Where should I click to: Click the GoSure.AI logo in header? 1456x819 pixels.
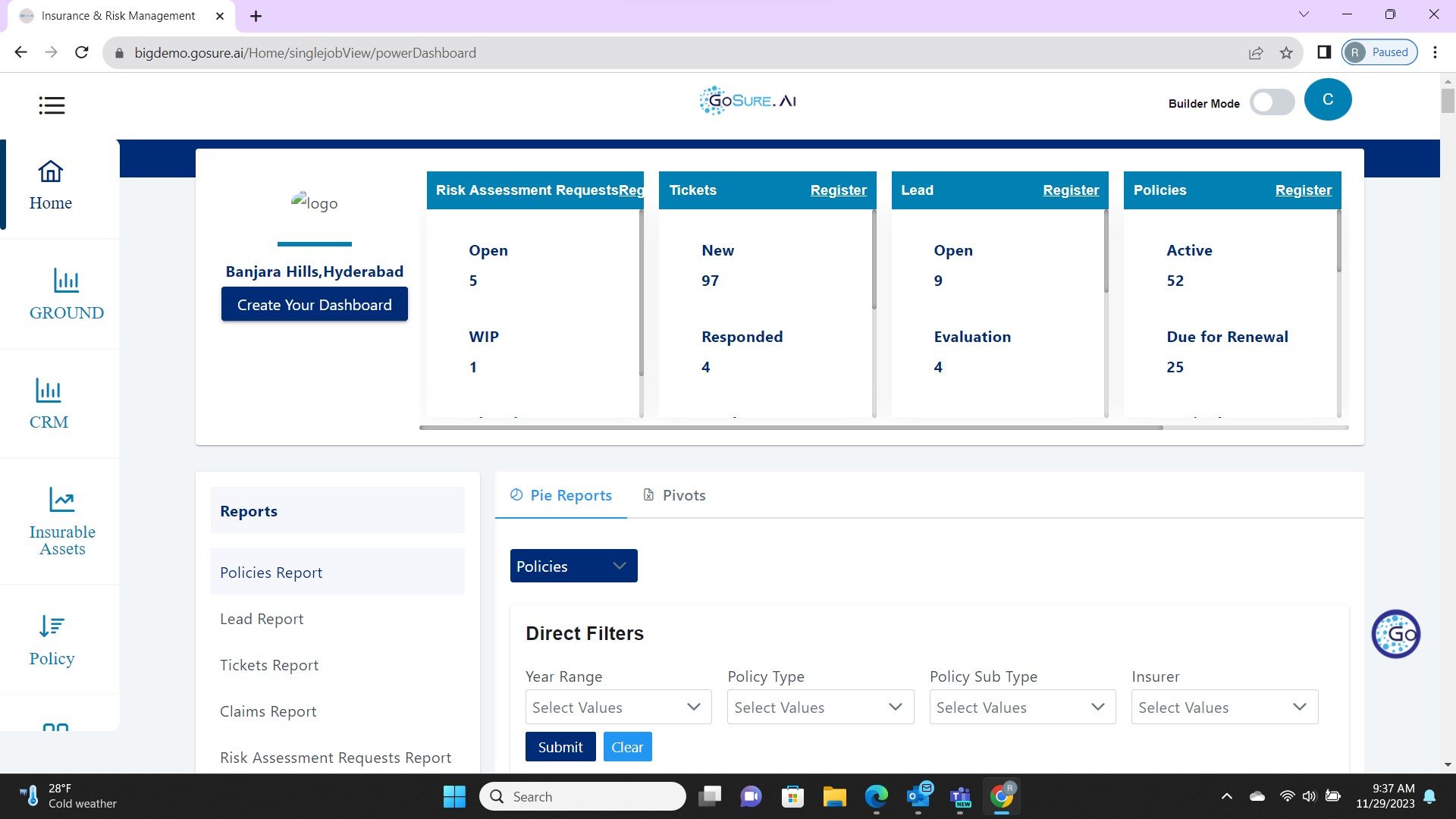[x=748, y=99]
